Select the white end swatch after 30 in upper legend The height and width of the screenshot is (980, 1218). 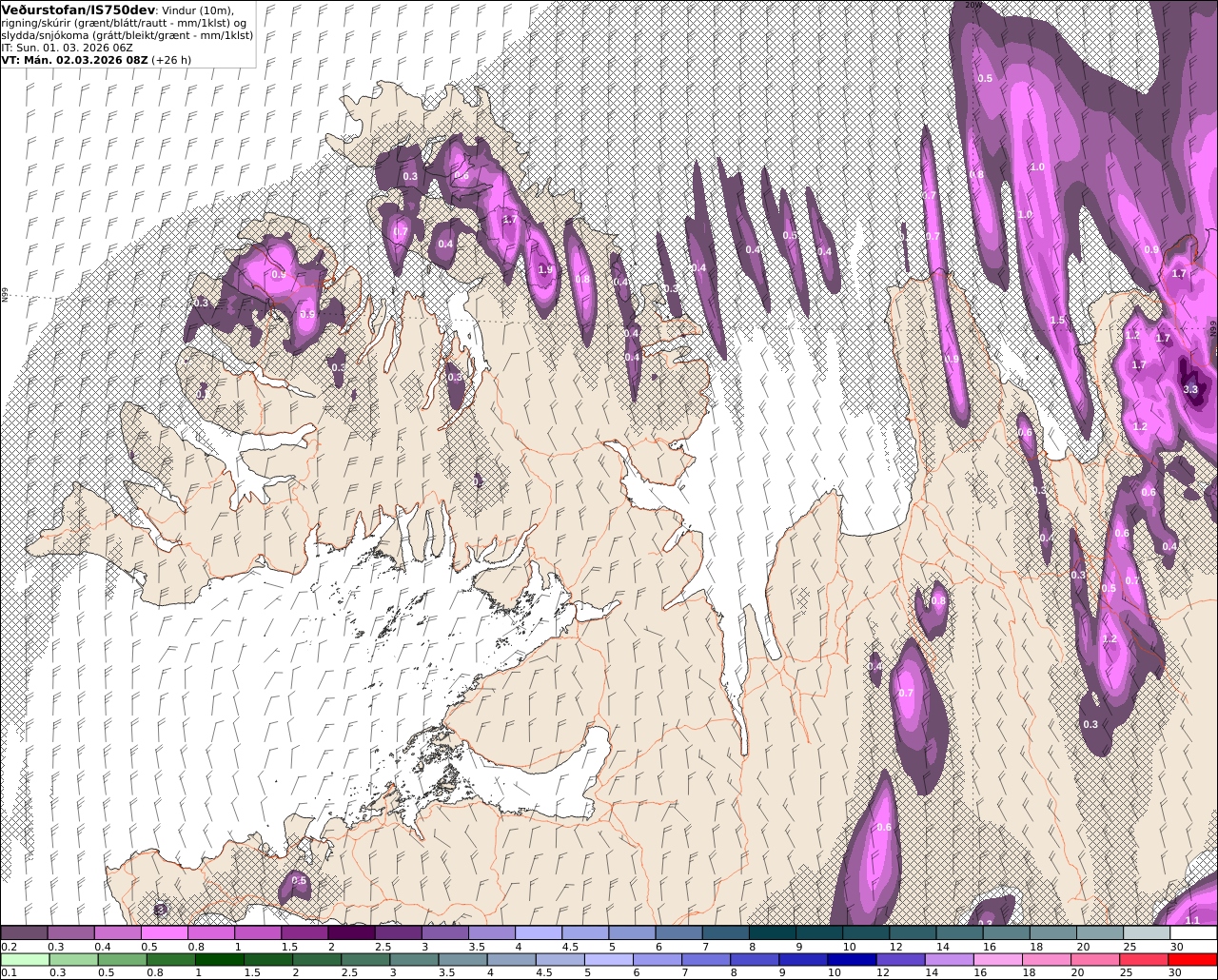tap(1194, 933)
